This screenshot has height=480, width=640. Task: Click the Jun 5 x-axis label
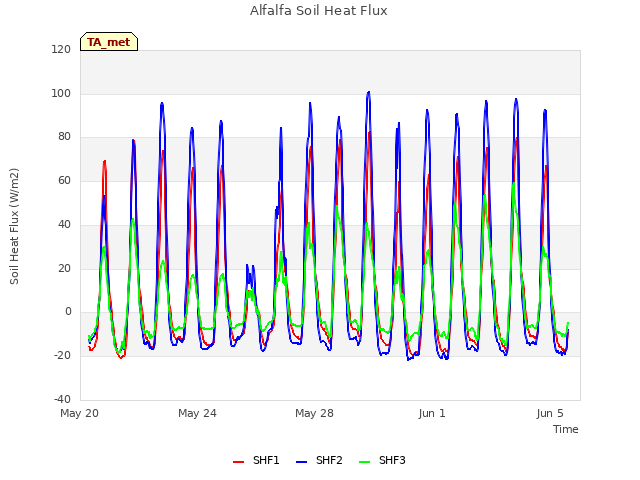[x=550, y=413]
